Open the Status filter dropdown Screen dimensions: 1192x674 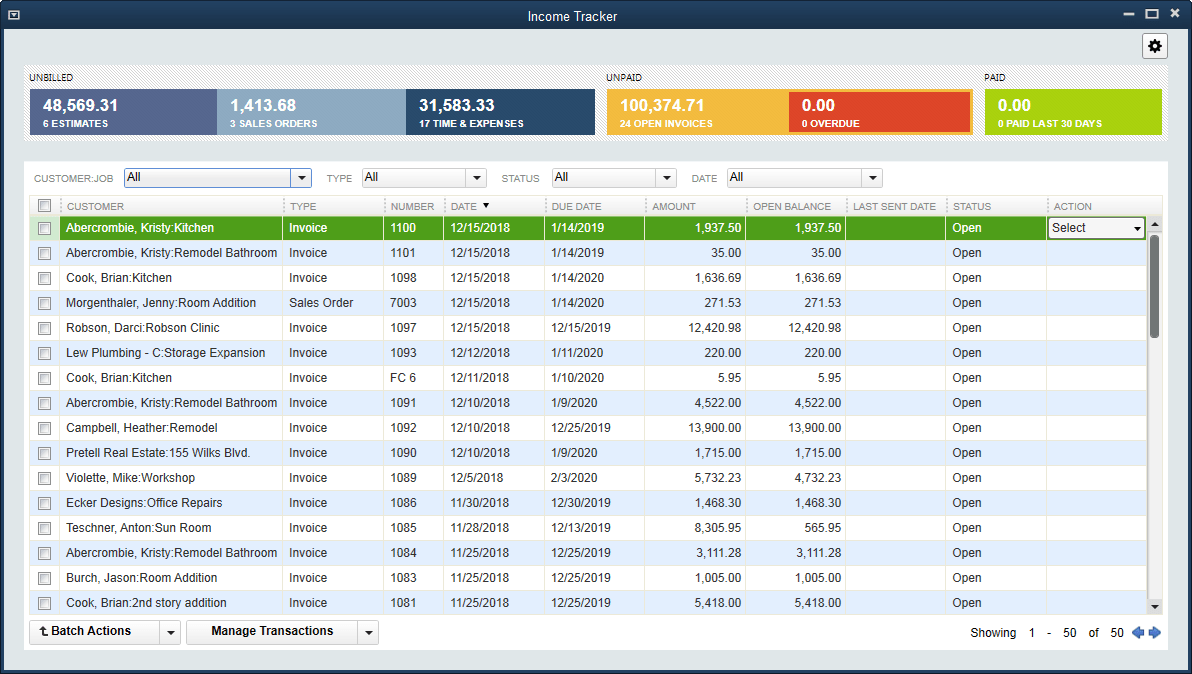point(665,177)
